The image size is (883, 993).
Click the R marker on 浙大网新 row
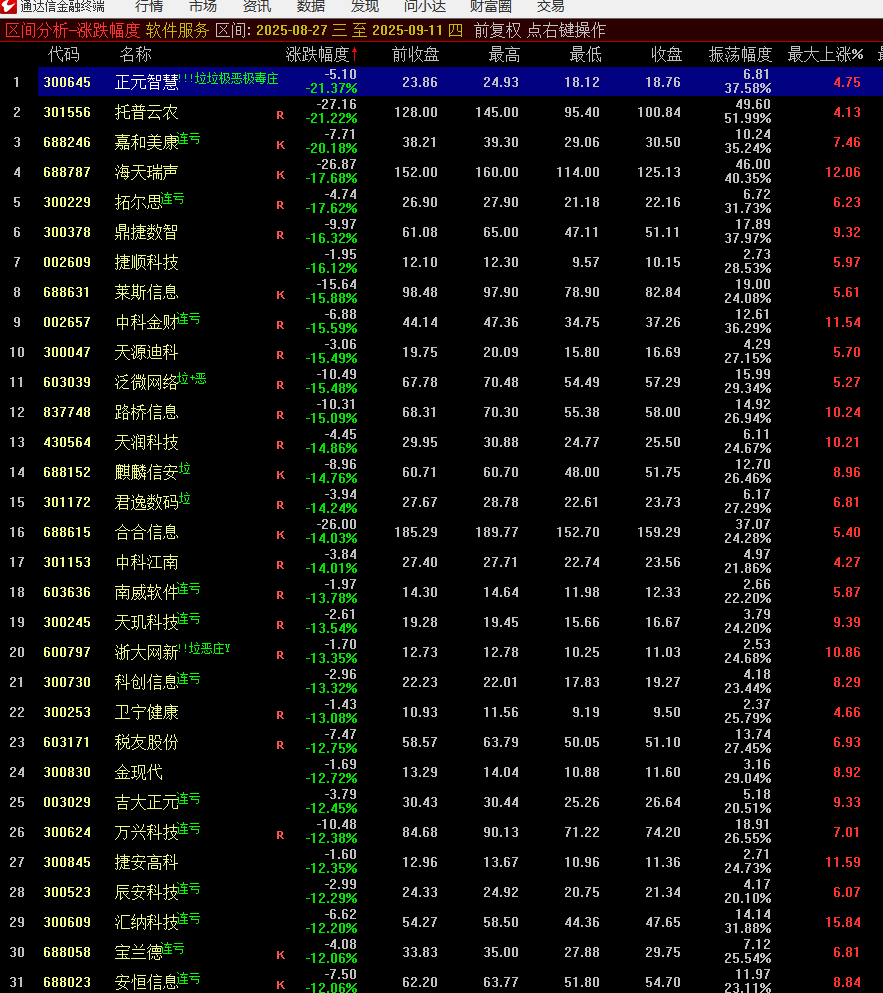(x=280, y=655)
